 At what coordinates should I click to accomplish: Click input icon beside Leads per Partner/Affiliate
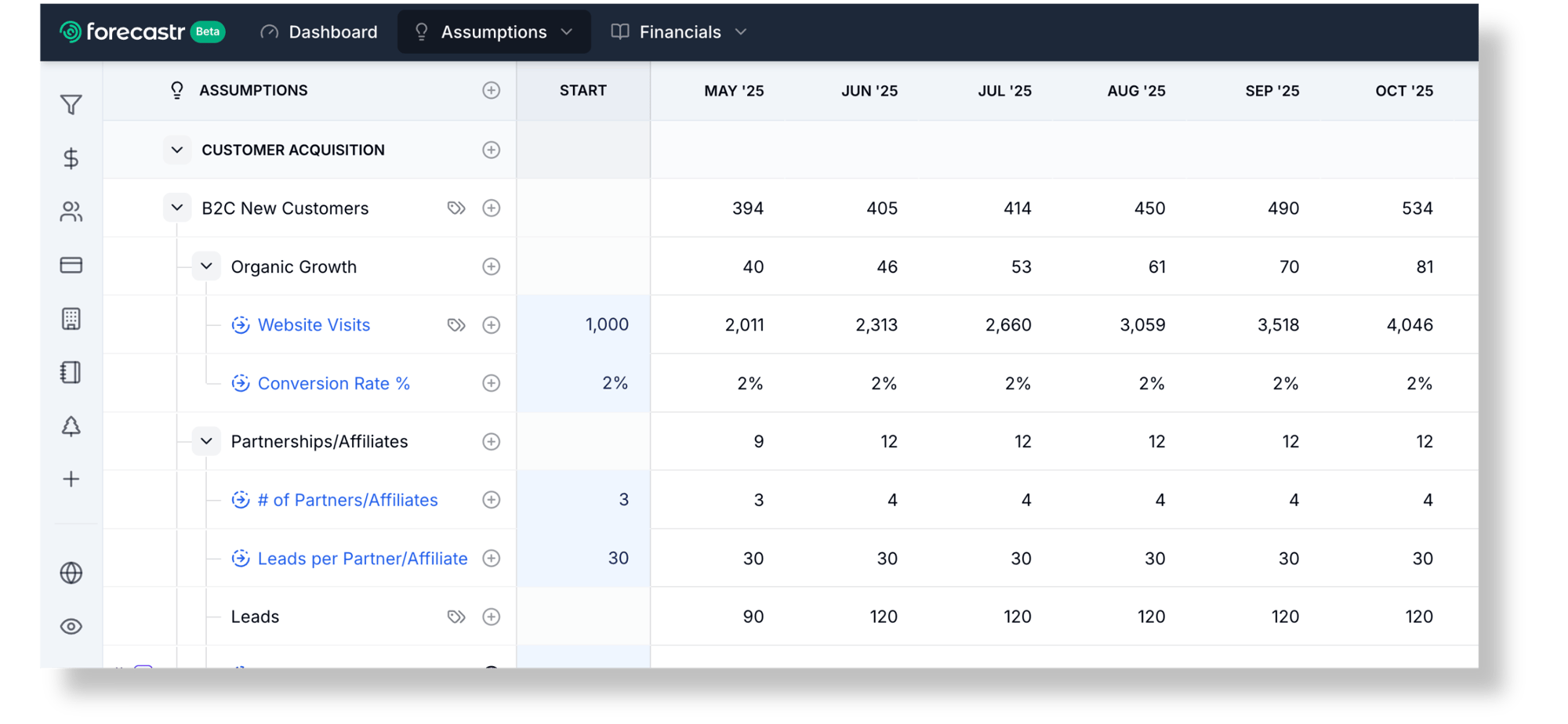tap(241, 558)
